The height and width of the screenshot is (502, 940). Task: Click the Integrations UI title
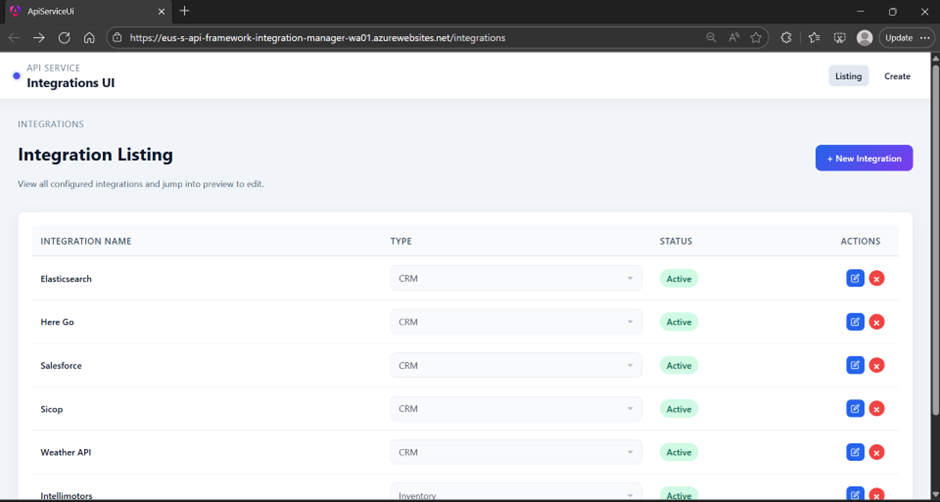coord(71,83)
